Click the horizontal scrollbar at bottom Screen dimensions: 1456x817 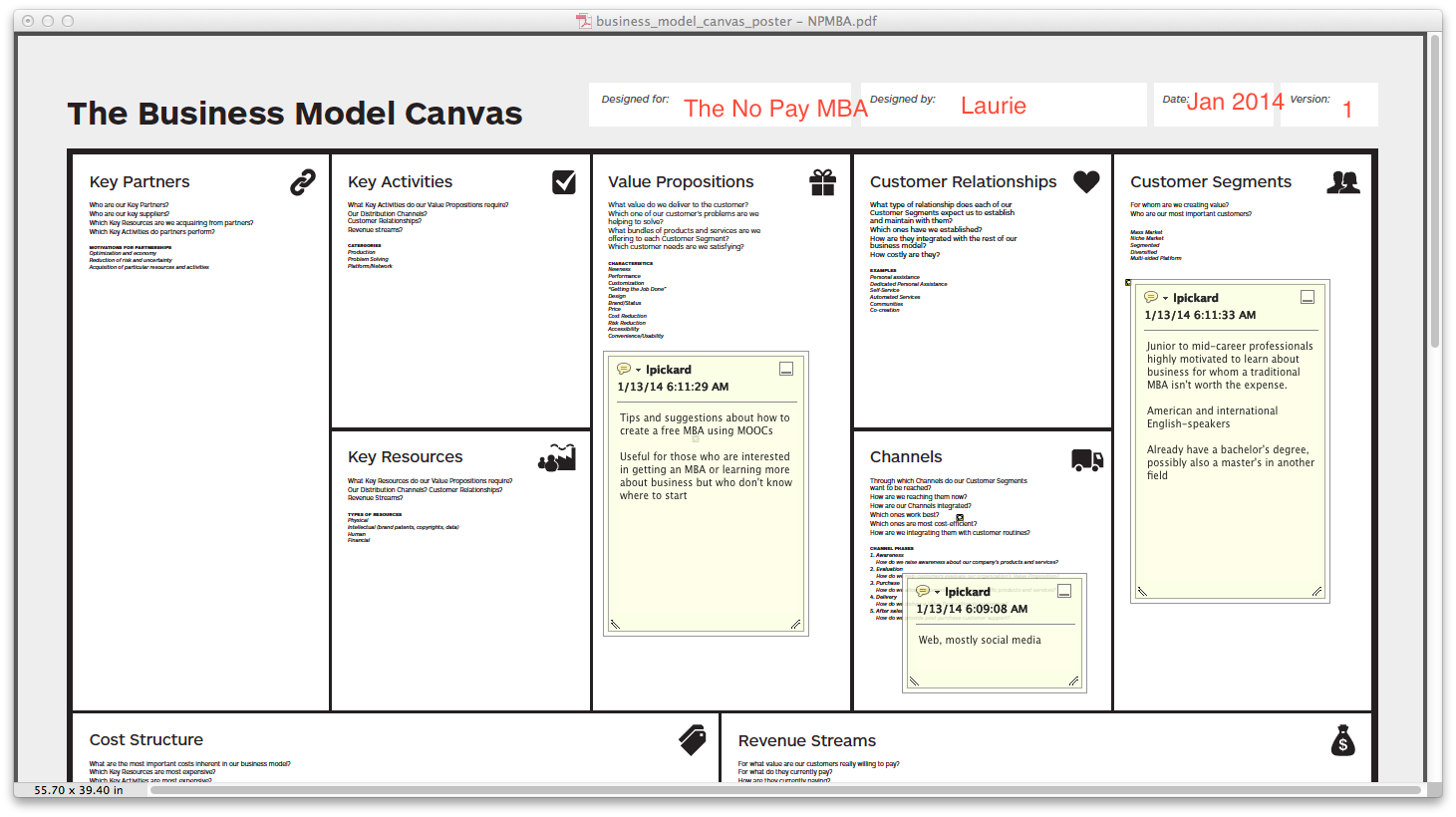pos(785,790)
